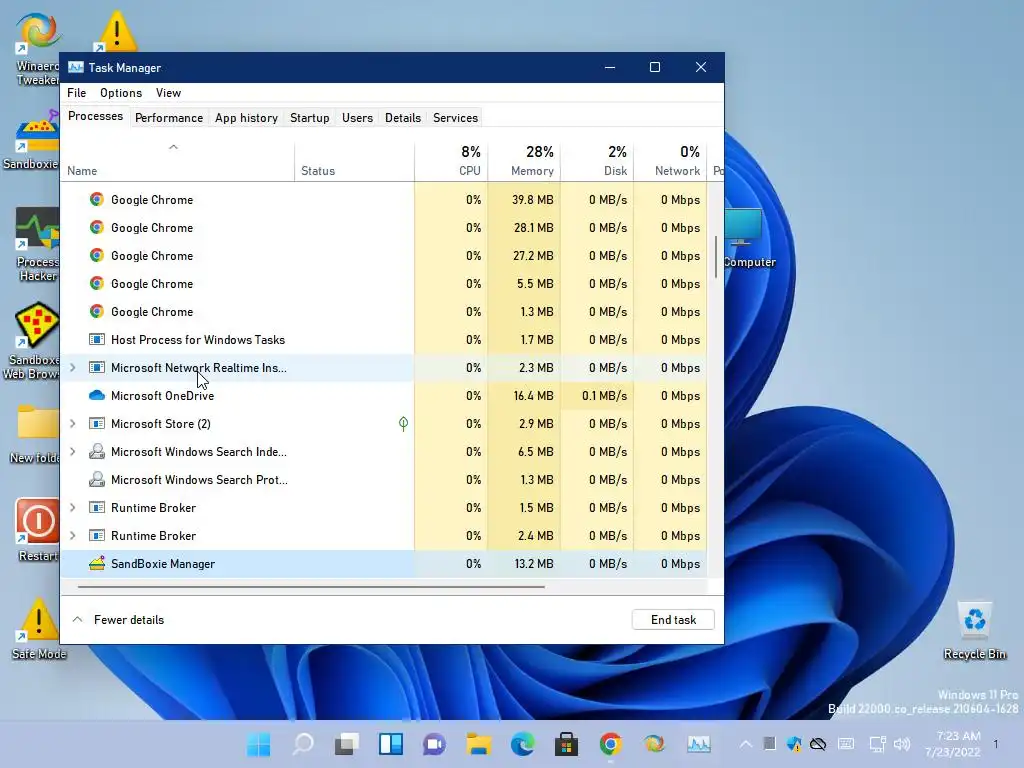Switch to Task Manager taskbar icon
The image size is (1024, 768).
pyautogui.click(x=699, y=744)
